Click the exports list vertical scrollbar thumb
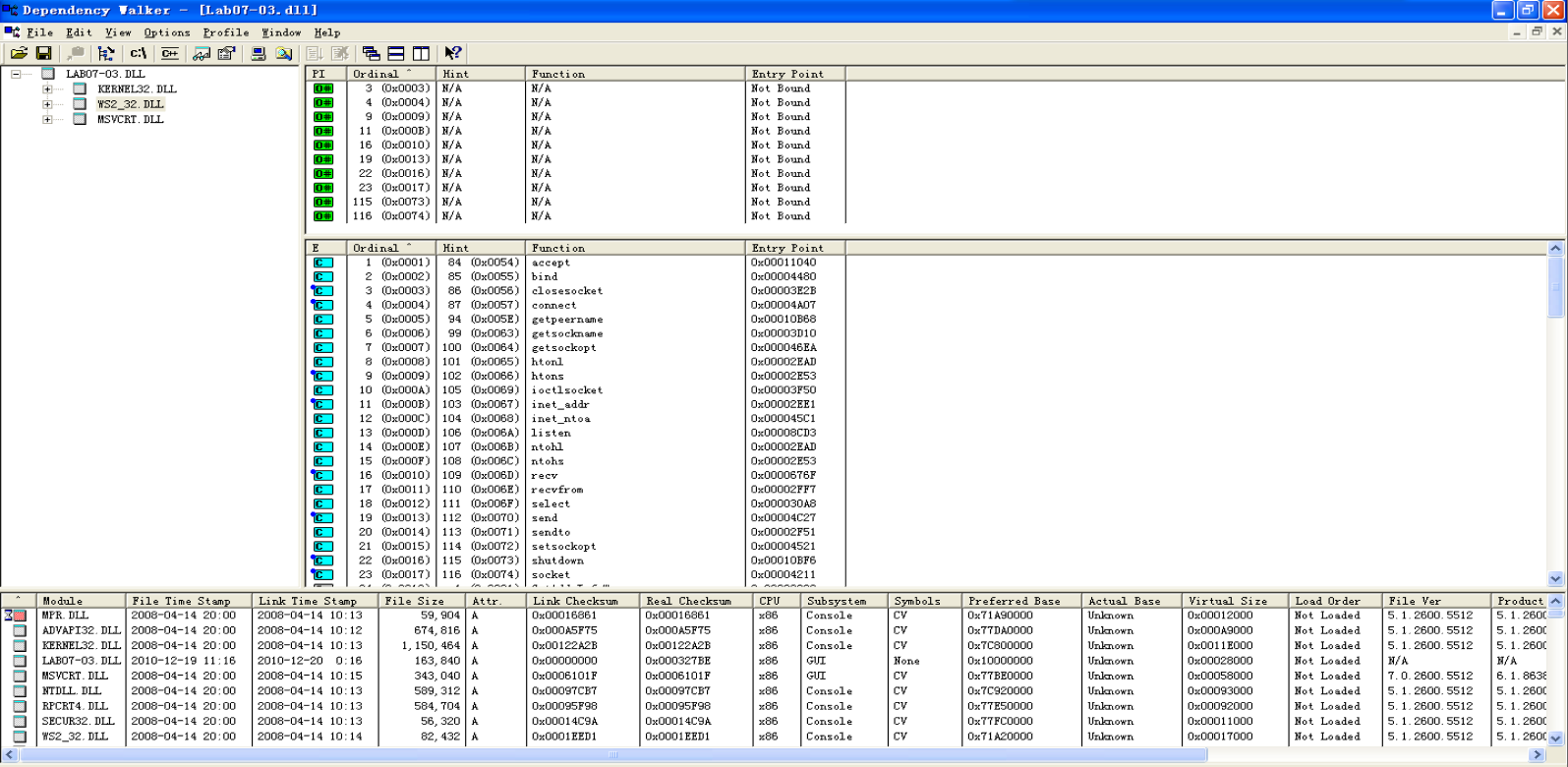This screenshot has height=767, width=1568. click(x=1555, y=287)
